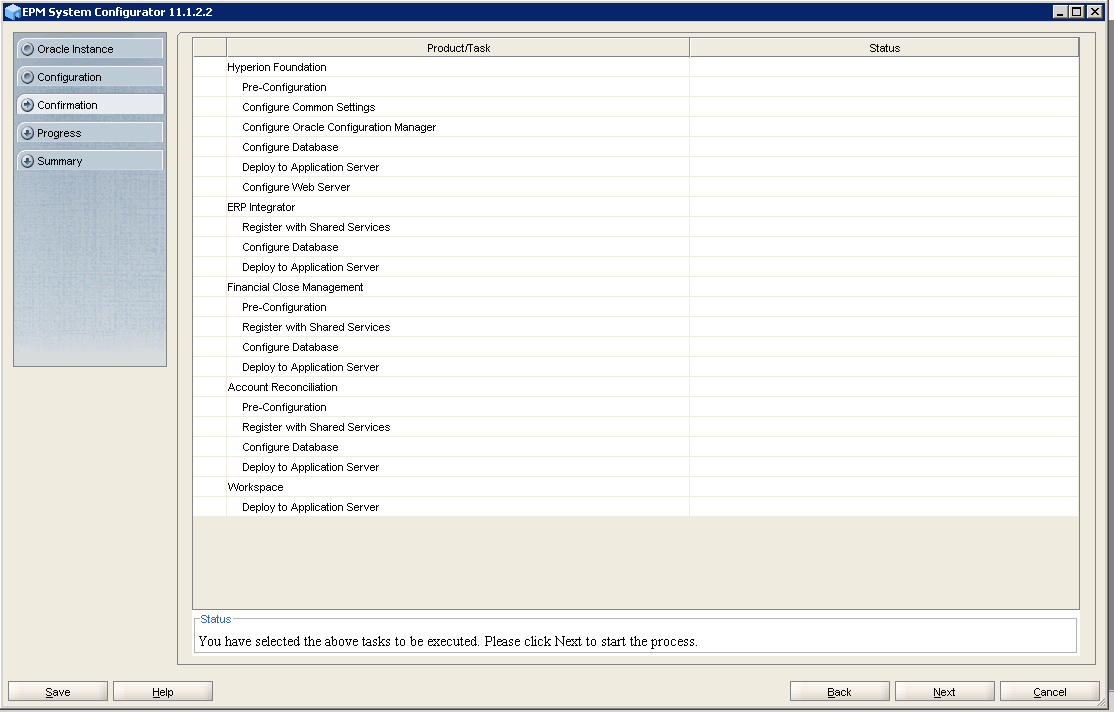Maximize the EPM System Configurator window
Screen dimensions: 1114x712
click(x=1076, y=11)
